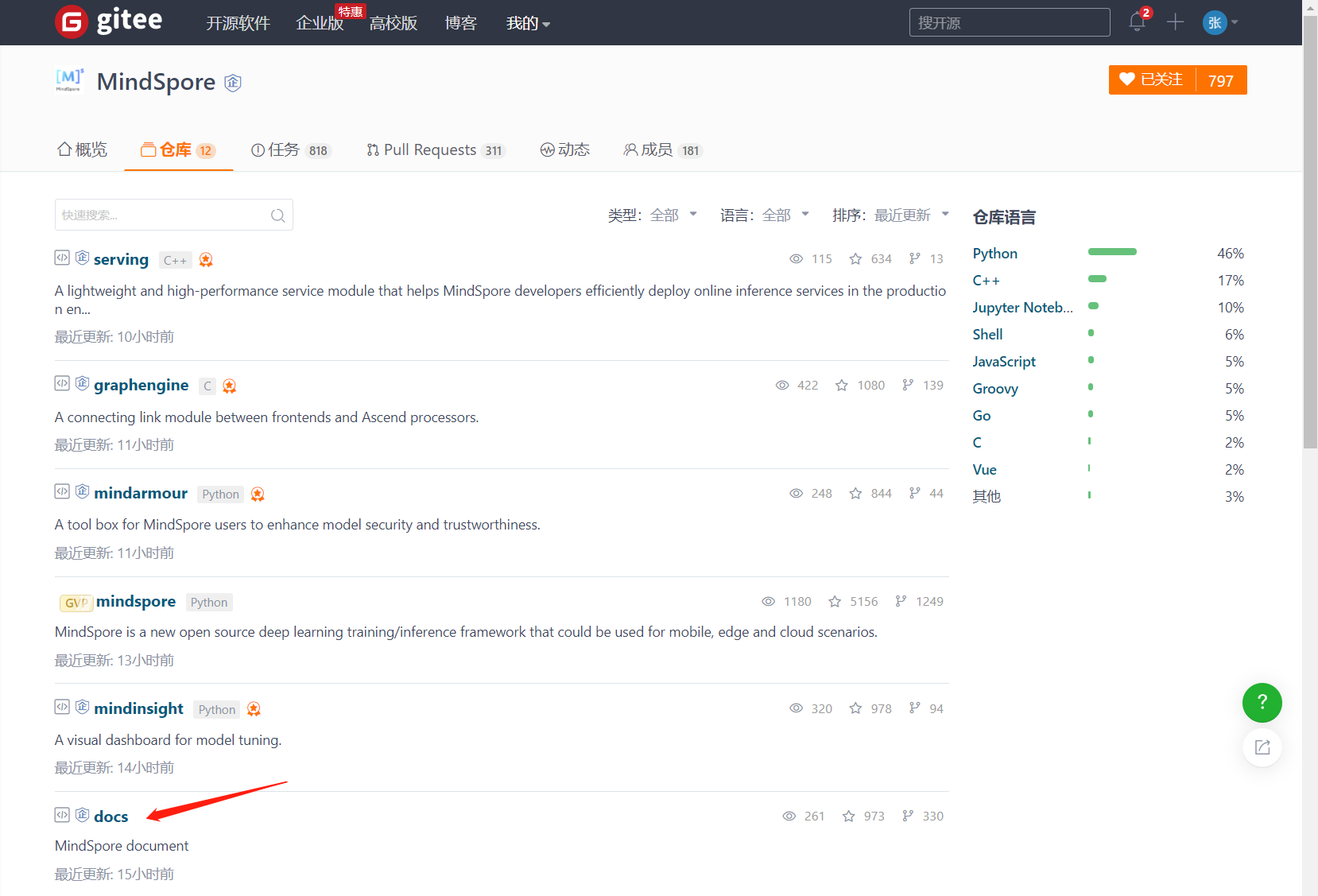Click the Gitee logo icon

72,22
